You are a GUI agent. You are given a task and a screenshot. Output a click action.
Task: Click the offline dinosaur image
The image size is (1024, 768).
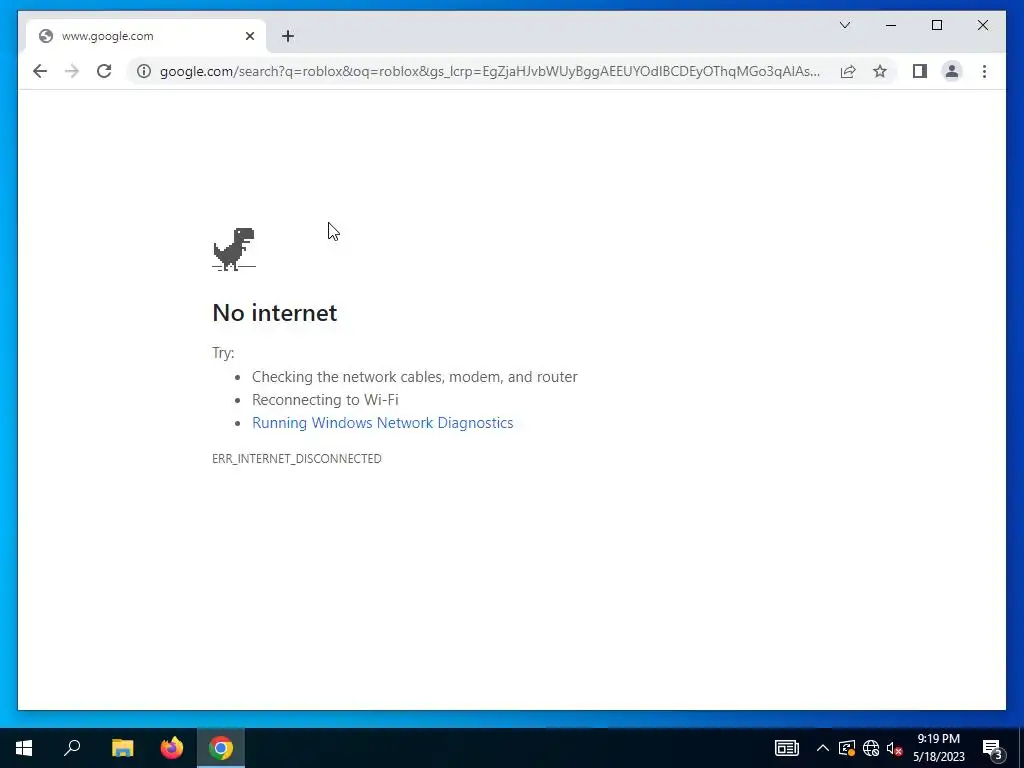234,249
